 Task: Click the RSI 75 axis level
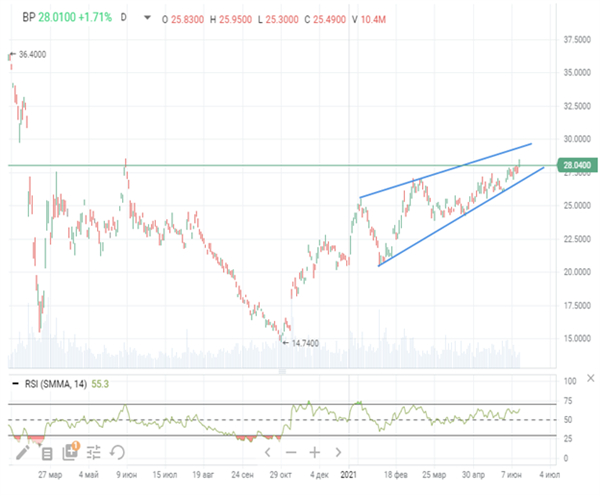click(568, 401)
